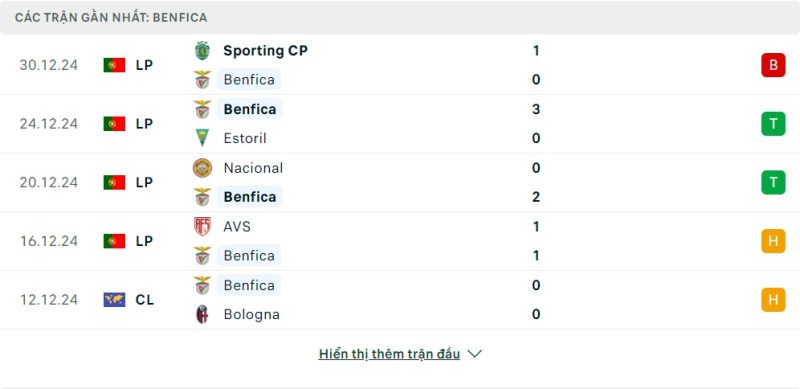
Task: Select highlighted Benfica in the Nacional match
Action: tap(250, 197)
